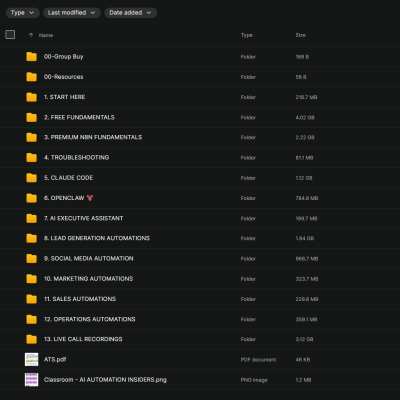
Task: Select the '1. START HERE' name
Action: (65, 97)
